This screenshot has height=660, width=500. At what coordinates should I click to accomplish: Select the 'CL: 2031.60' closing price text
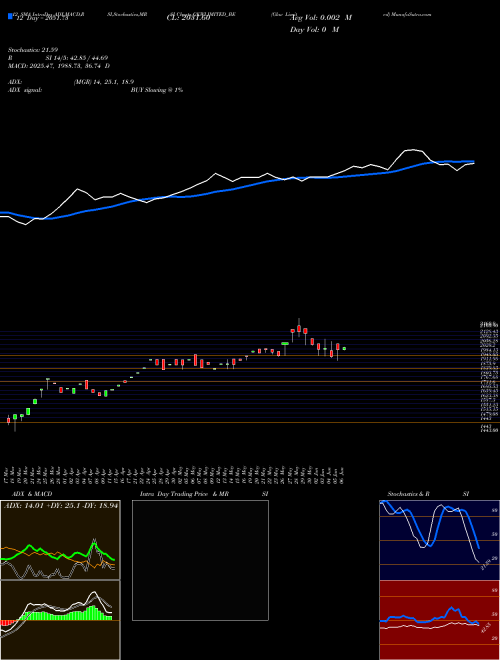click(188, 18)
